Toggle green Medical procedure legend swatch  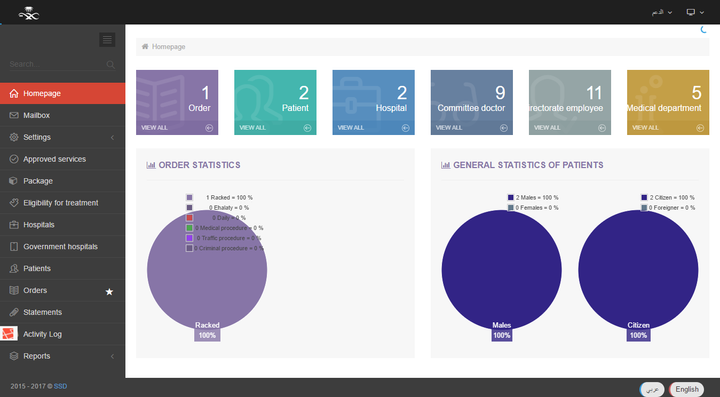pos(189,228)
